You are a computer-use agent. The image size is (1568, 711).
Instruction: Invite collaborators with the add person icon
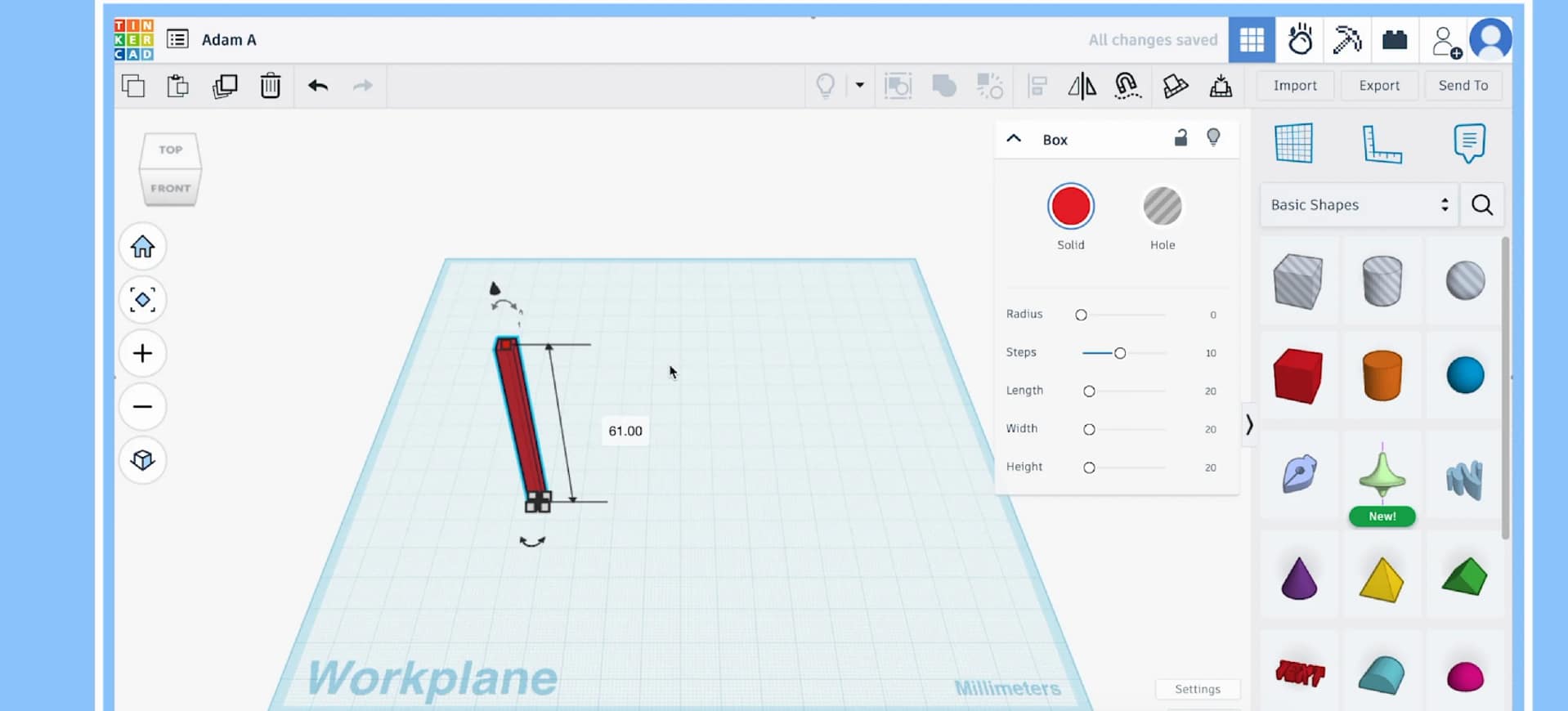pos(1446,42)
